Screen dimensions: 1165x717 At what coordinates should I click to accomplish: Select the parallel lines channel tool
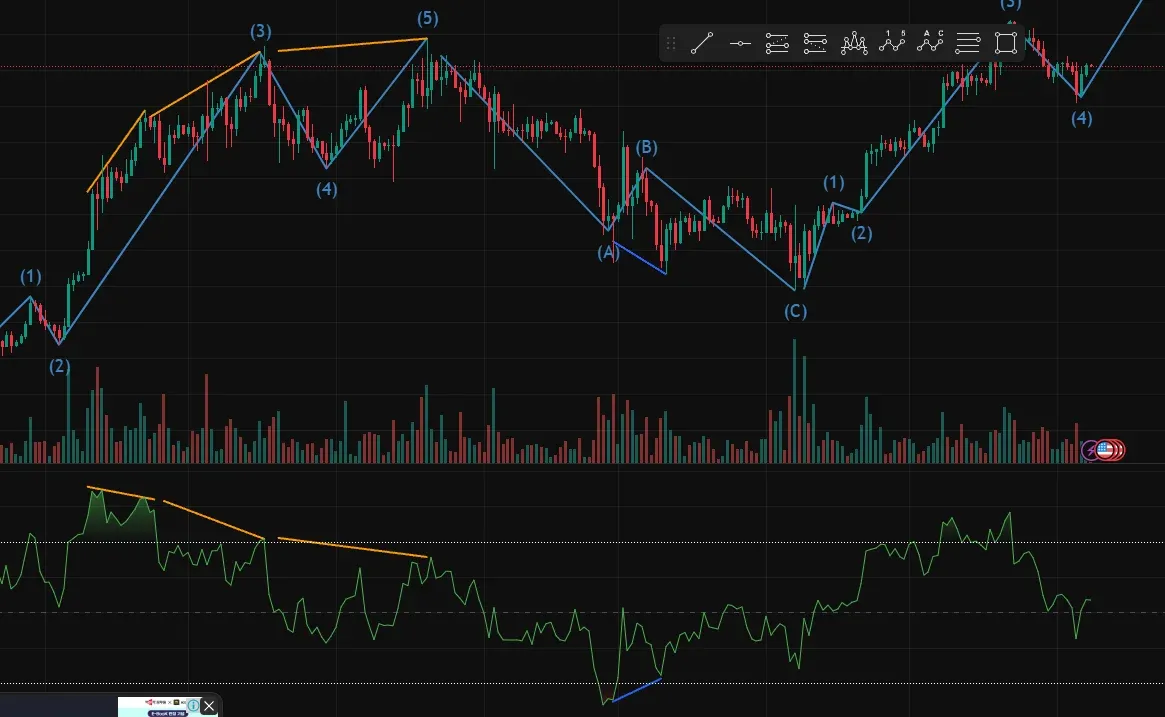tap(968, 43)
